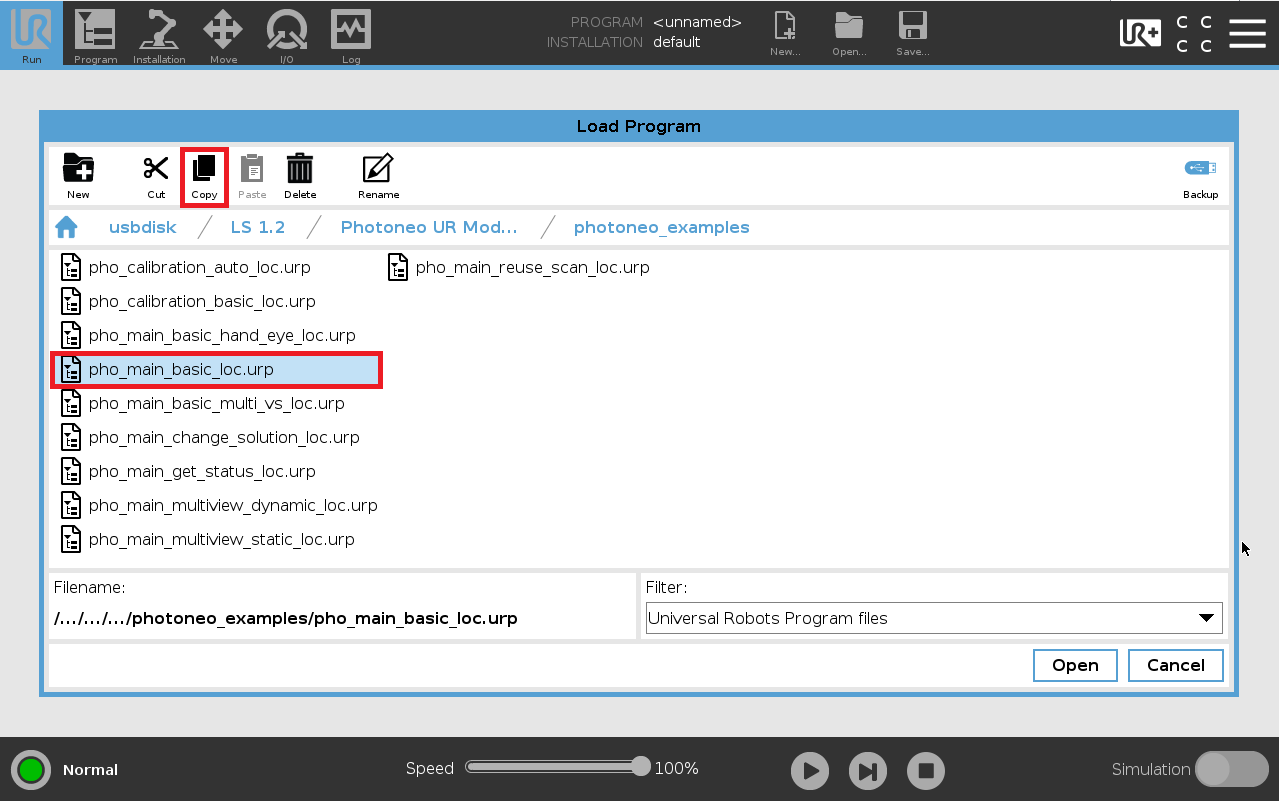Click the Open... folder icon in header
The height and width of the screenshot is (801, 1279).
coord(849,34)
